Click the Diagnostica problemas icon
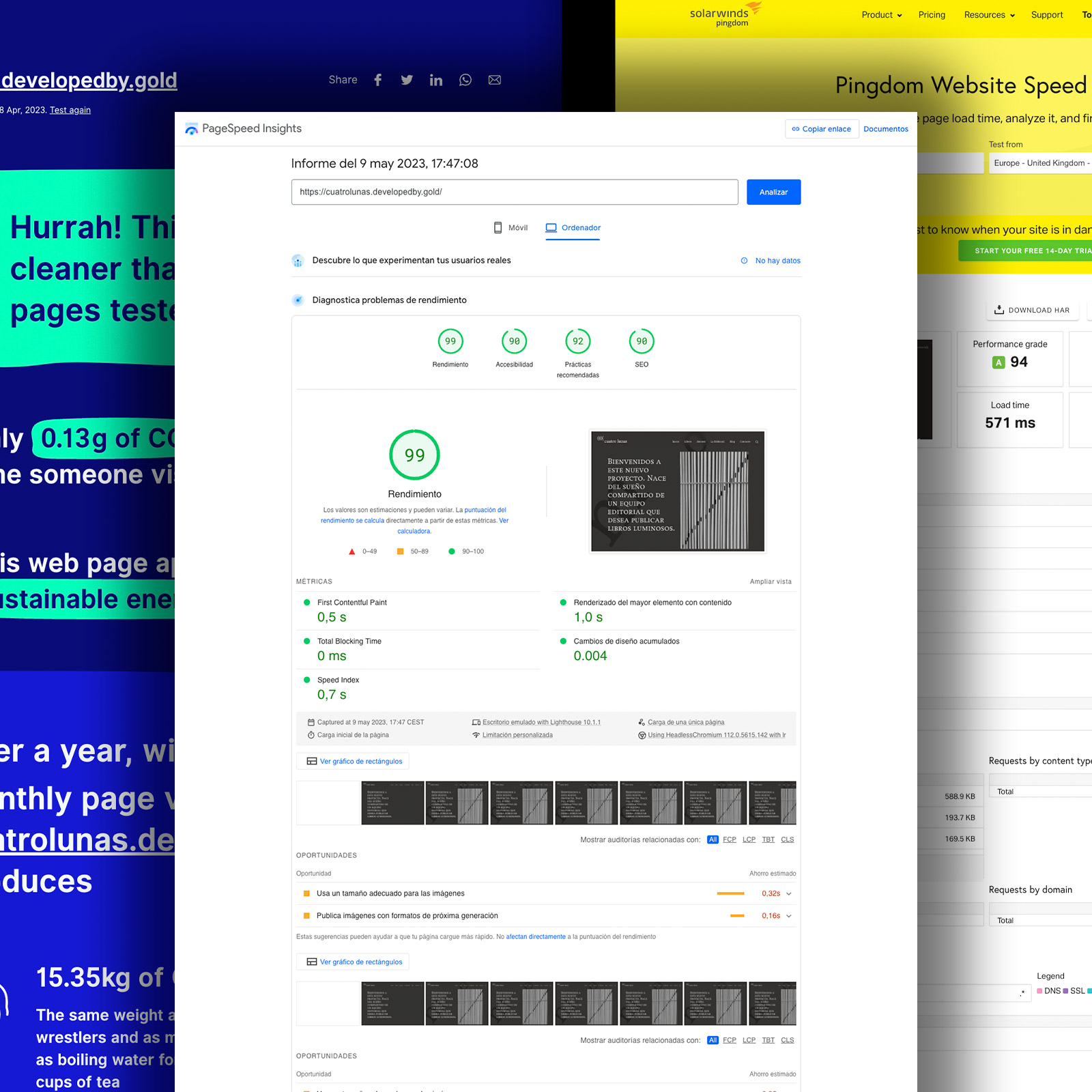Viewport: 1092px width, 1092px height. click(298, 300)
